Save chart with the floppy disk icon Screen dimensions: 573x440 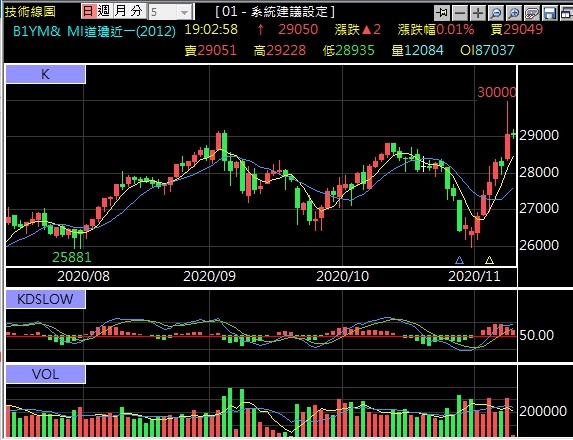coord(550,13)
